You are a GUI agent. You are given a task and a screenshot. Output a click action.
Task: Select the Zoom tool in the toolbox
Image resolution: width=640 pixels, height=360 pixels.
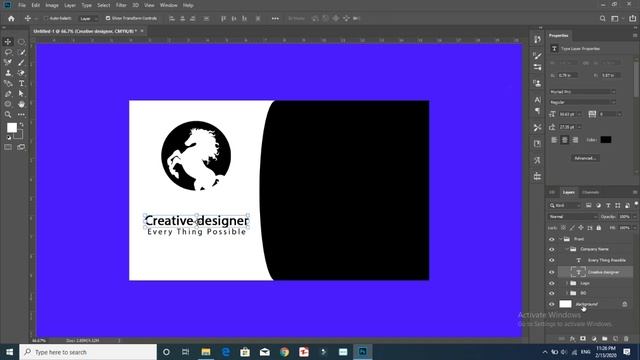pyautogui.click(x=8, y=115)
